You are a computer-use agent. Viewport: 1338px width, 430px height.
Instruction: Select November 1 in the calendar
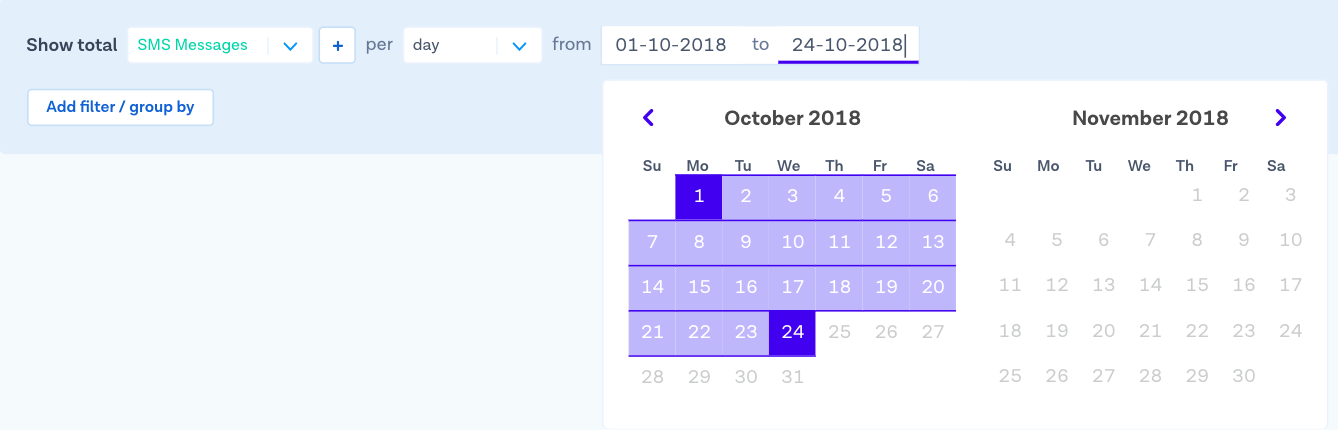pos(1197,196)
